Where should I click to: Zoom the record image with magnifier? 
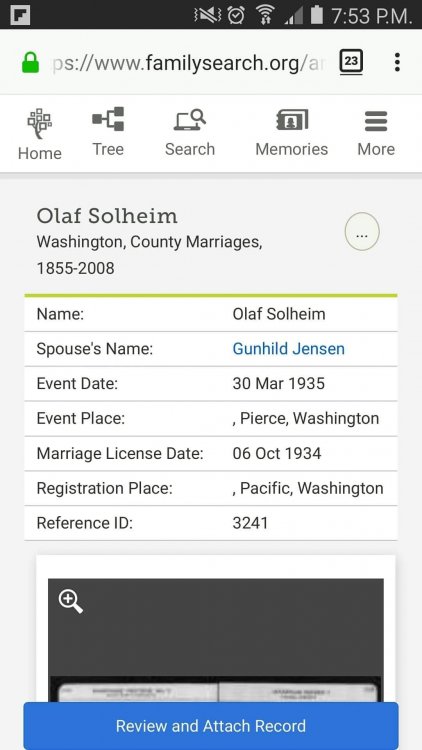70,601
